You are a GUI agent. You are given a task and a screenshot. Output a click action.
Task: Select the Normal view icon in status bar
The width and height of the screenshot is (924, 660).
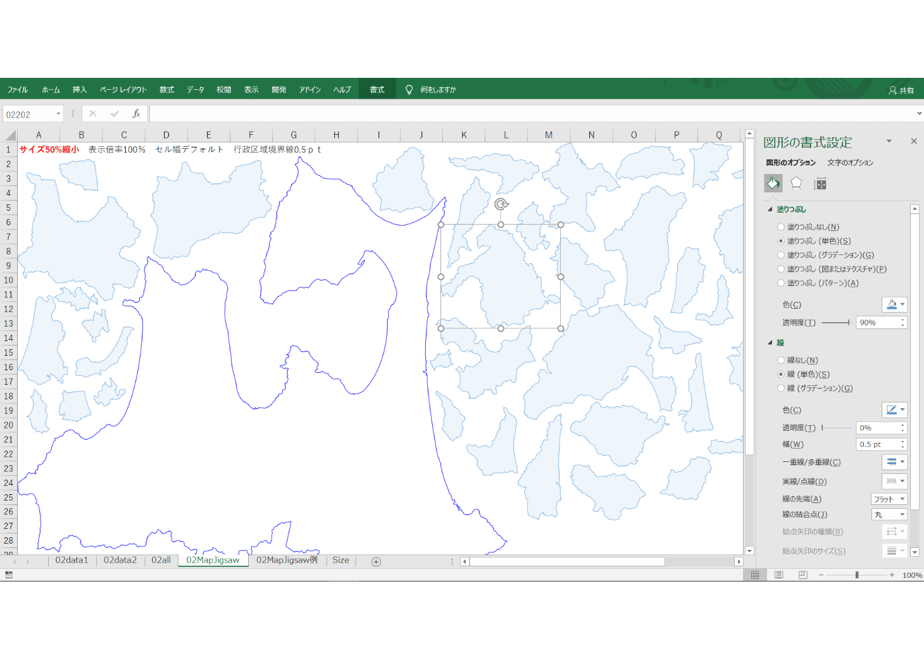point(755,575)
